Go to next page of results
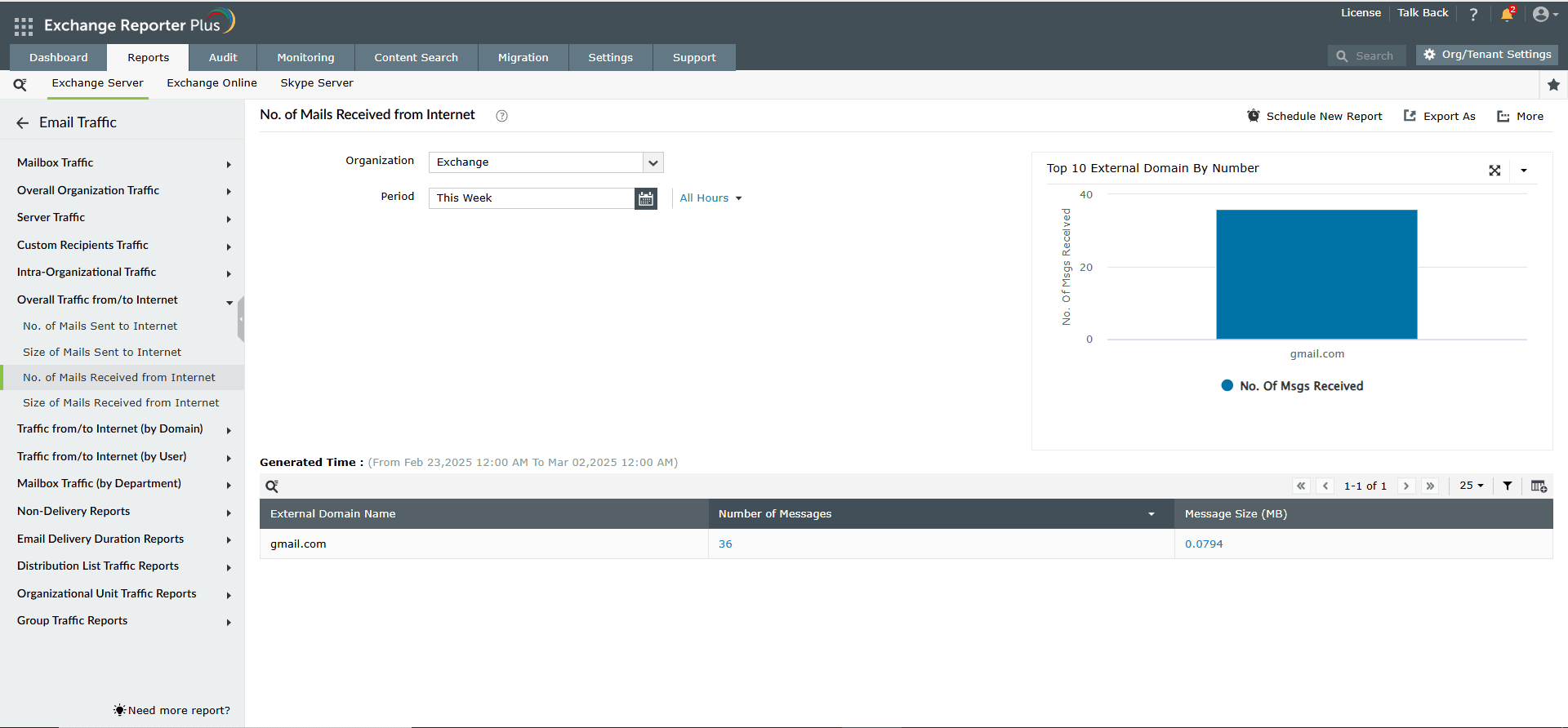Image resolution: width=1568 pixels, height=728 pixels. tap(1406, 486)
